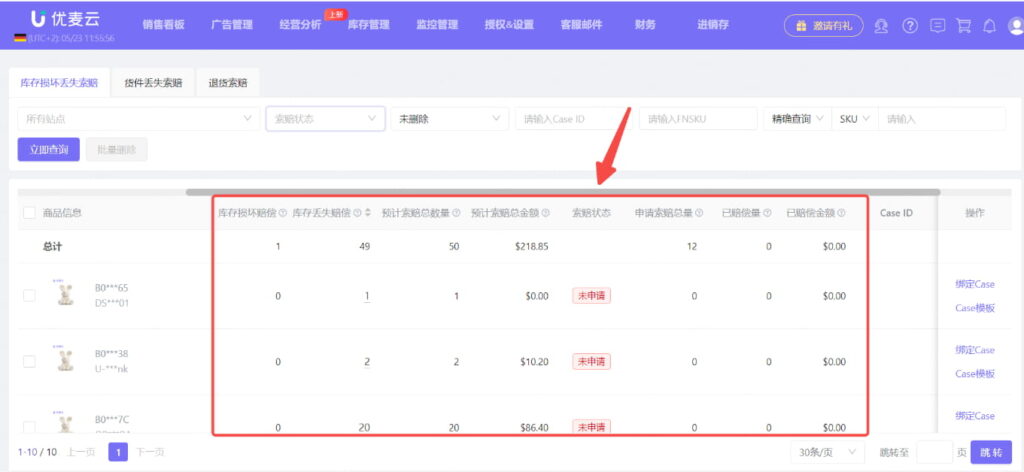Check the row checkbox for B0***7C
The height and width of the screenshot is (472, 1024).
point(29,427)
